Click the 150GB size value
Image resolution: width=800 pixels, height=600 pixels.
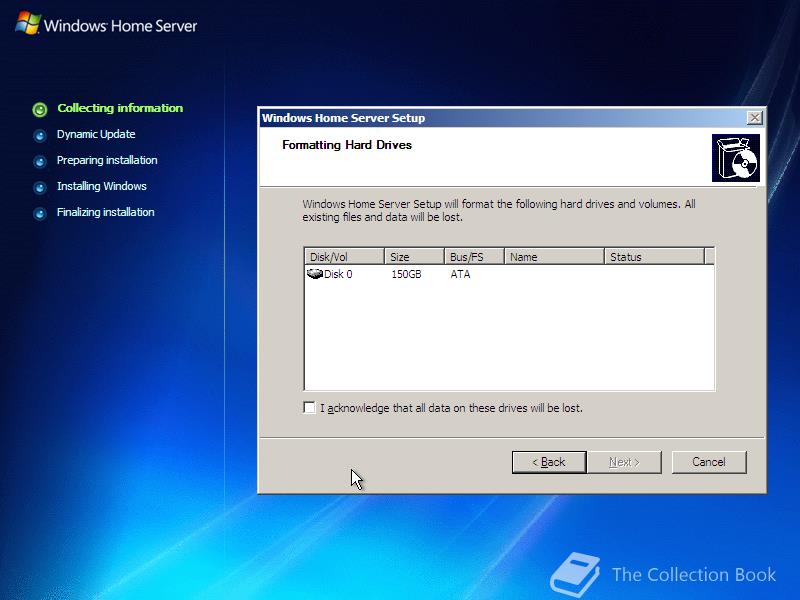[406, 274]
